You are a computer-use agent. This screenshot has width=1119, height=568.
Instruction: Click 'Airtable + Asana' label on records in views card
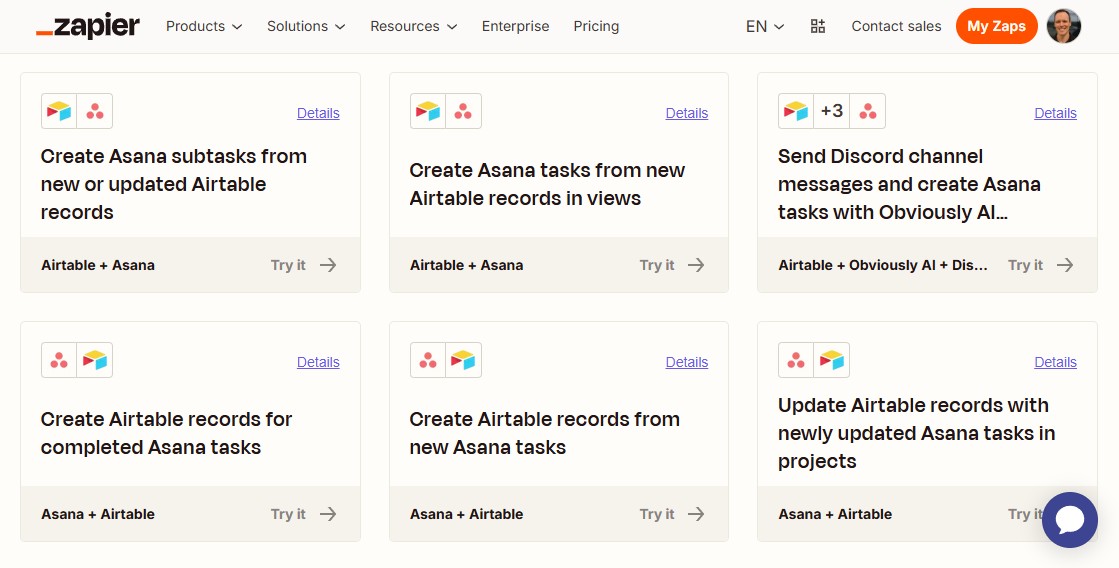(467, 265)
